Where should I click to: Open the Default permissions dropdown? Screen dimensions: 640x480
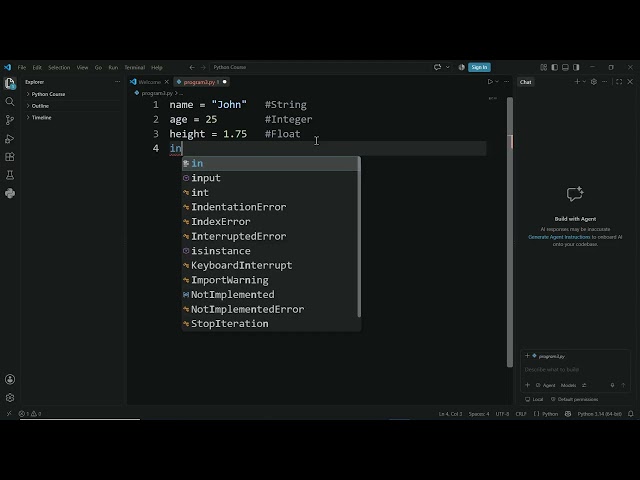[x=574, y=399]
